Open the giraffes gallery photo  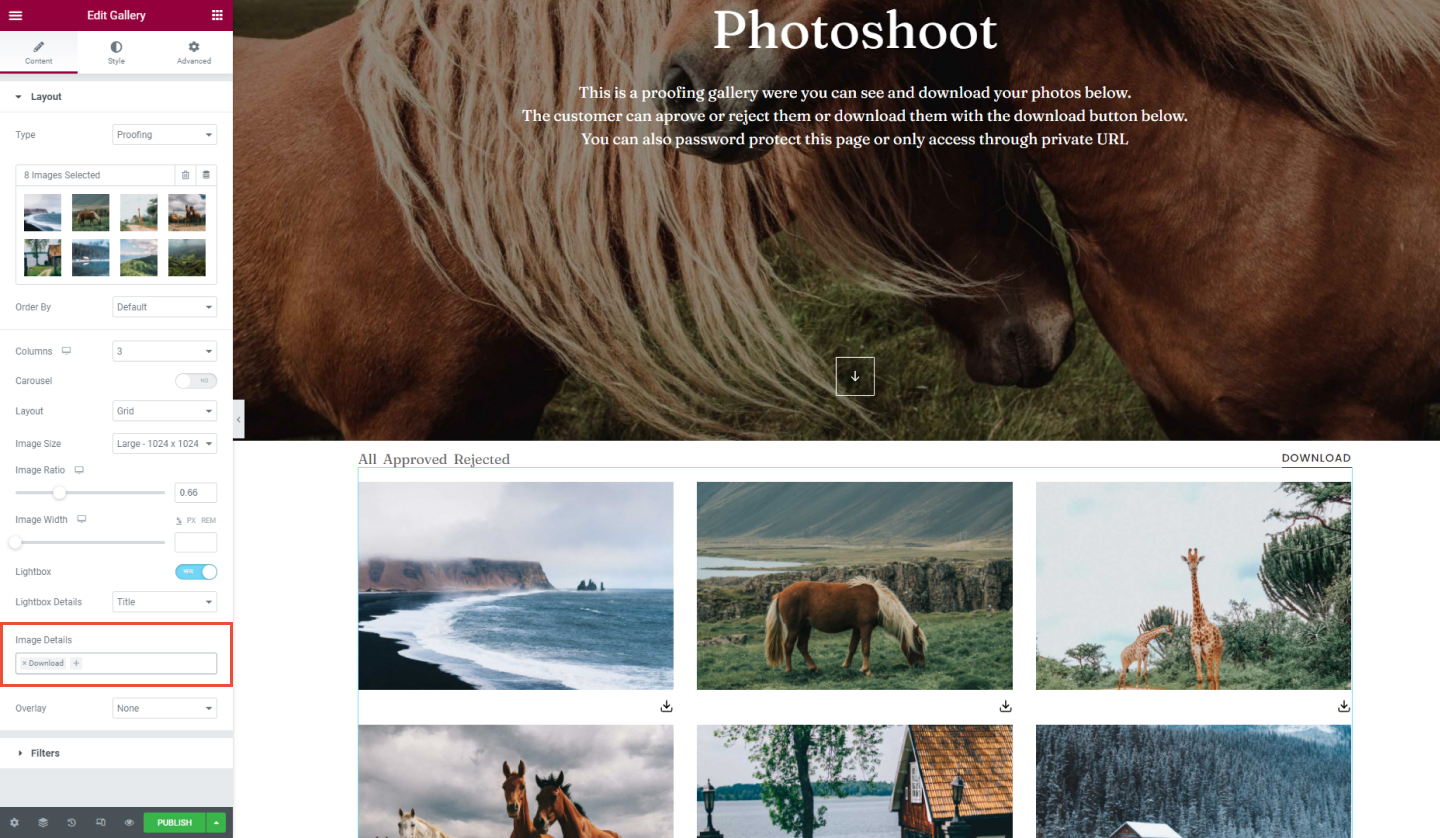pyautogui.click(x=1193, y=586)
